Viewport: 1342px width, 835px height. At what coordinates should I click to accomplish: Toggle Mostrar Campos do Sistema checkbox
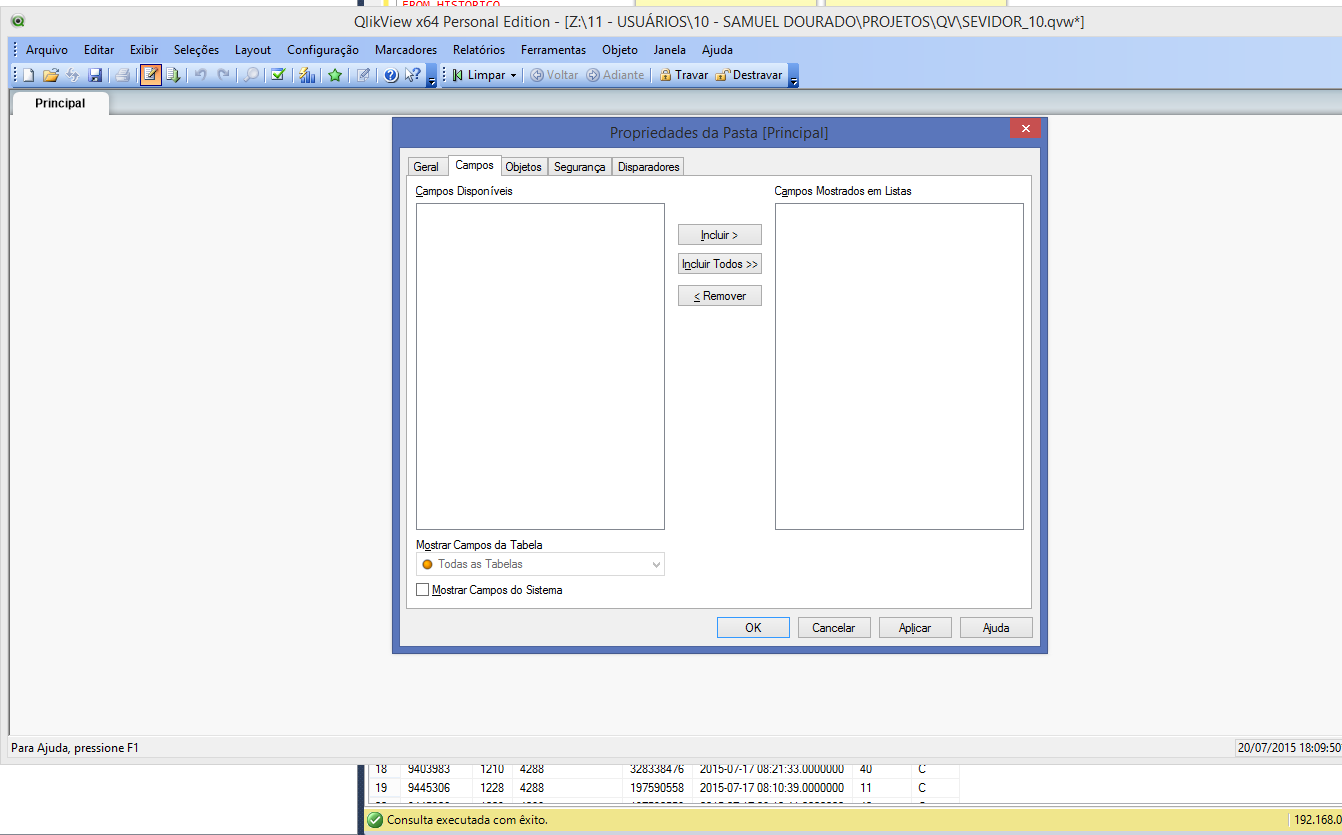[x=422, y=590]
